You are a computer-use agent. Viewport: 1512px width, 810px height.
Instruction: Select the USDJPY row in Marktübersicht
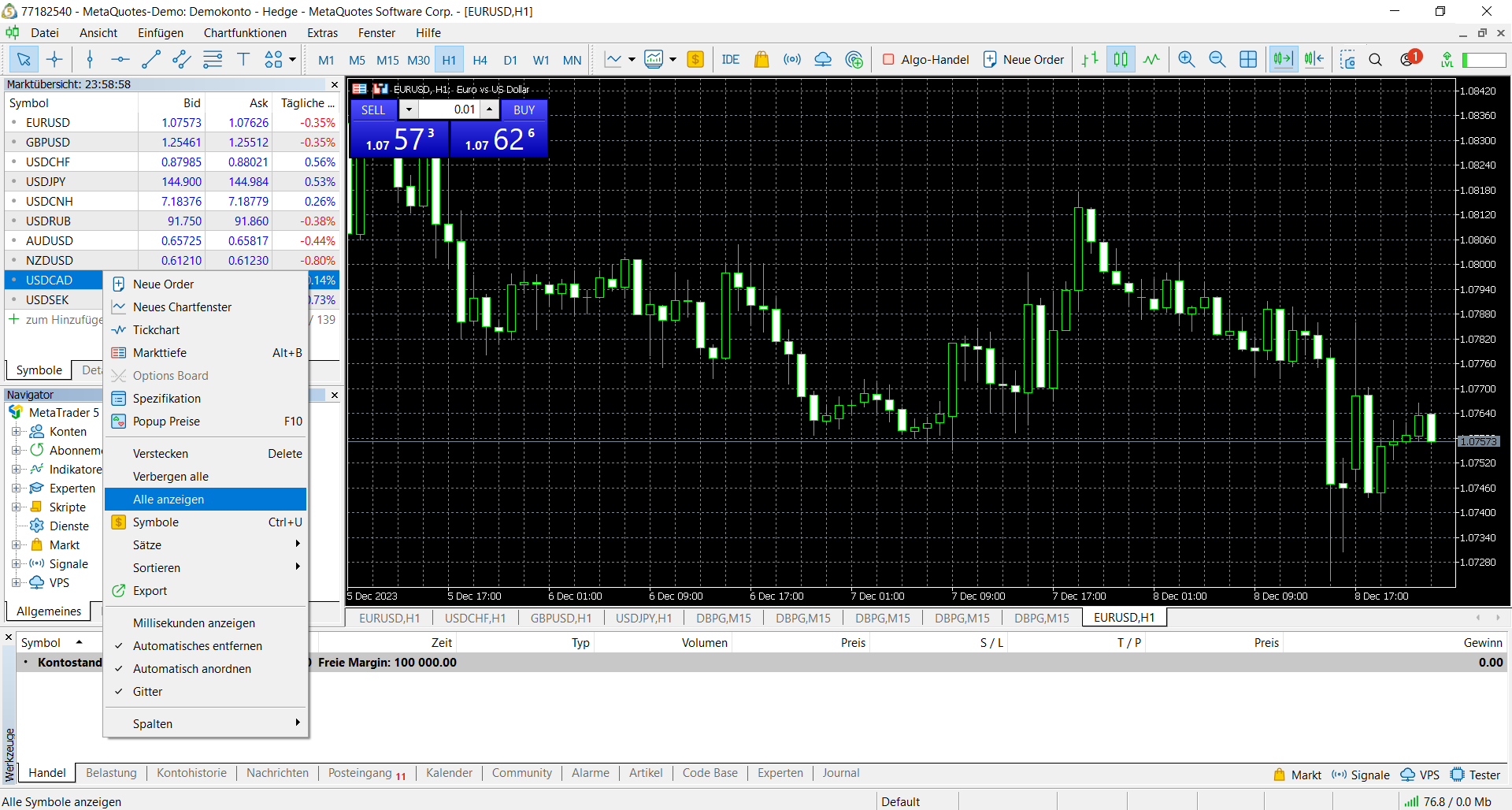pyautogui.click(x=172, y=181)
